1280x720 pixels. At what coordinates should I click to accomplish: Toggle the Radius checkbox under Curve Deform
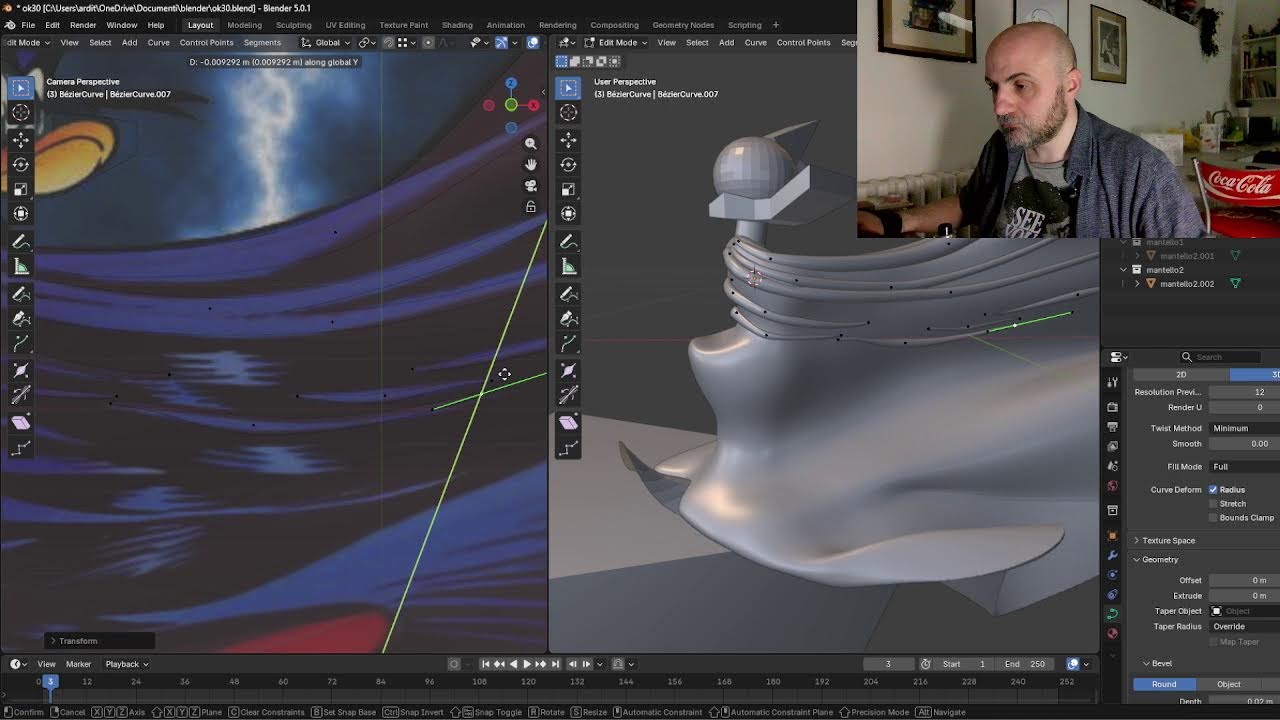[x=1213, y=490]
